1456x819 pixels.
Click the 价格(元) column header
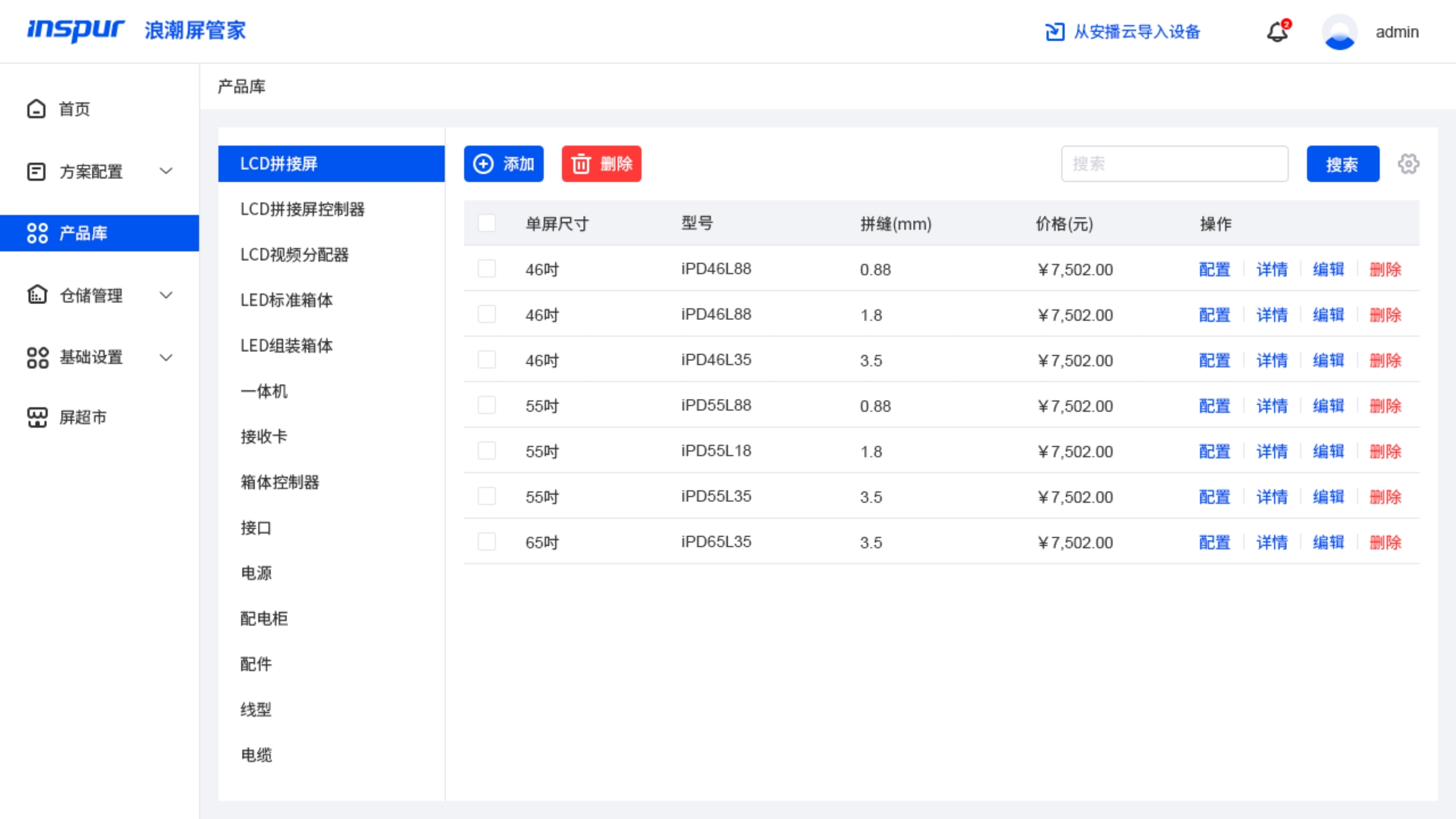pyautogui.click(x=1064, y=224)
